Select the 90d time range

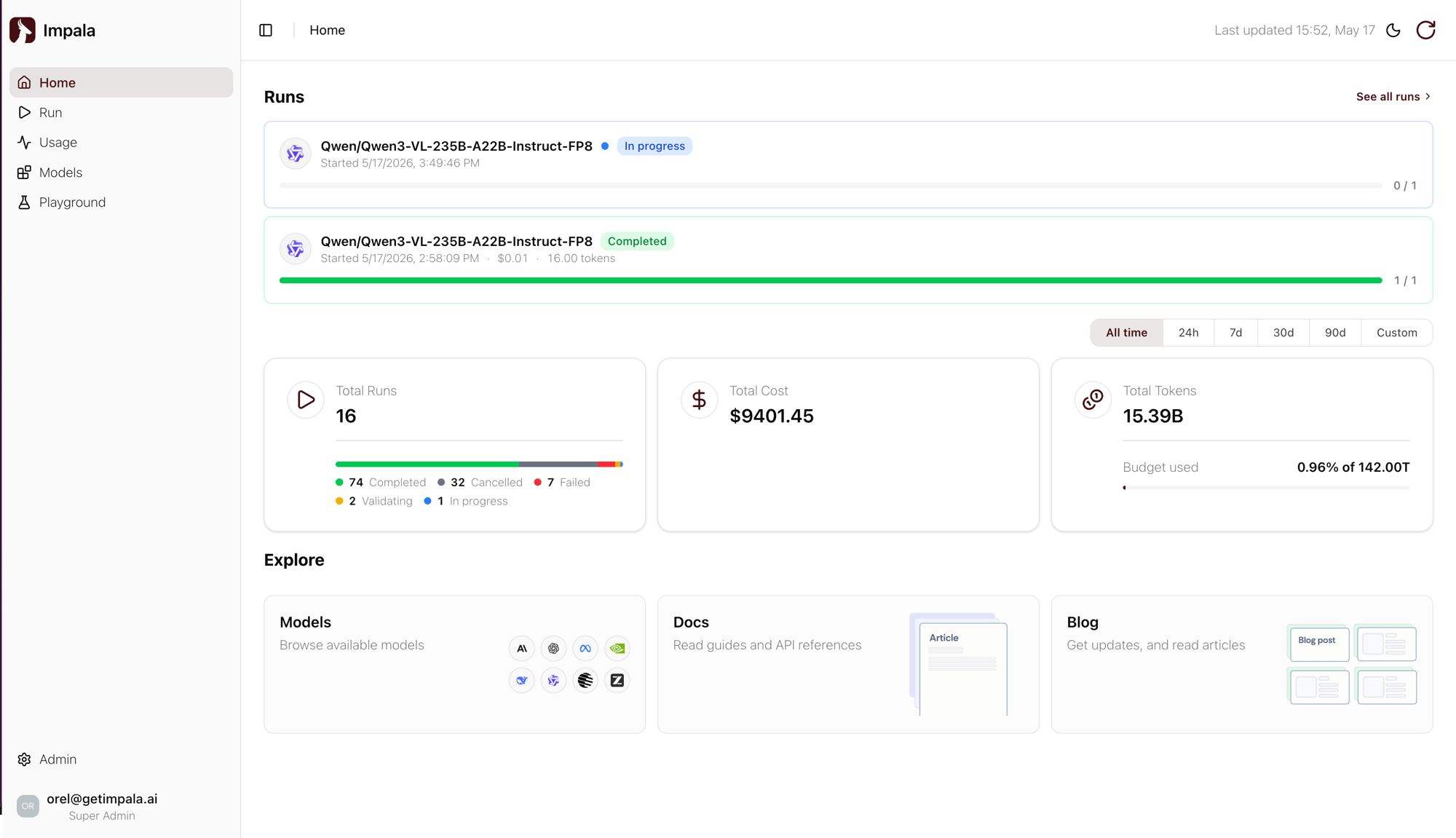click(x=1334, y=333)
